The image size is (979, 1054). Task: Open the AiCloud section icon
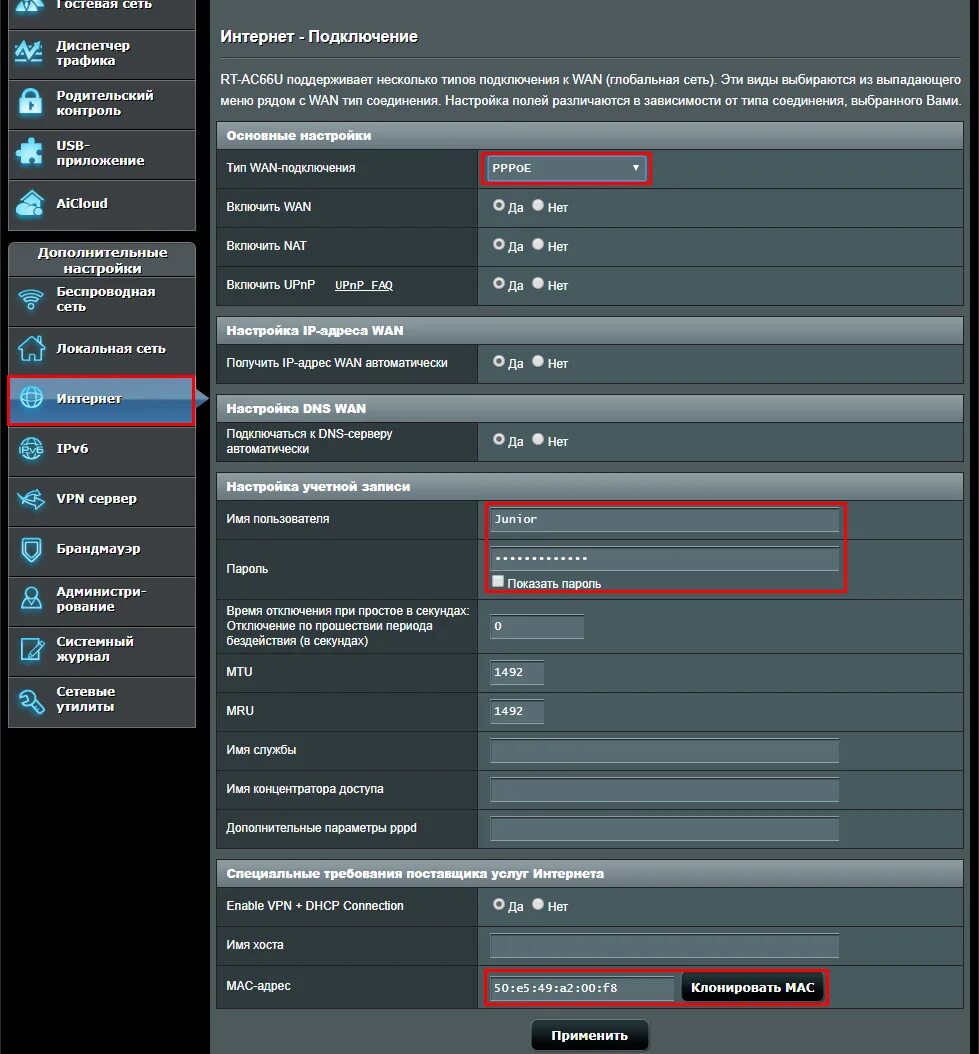[x=32, y=205]
